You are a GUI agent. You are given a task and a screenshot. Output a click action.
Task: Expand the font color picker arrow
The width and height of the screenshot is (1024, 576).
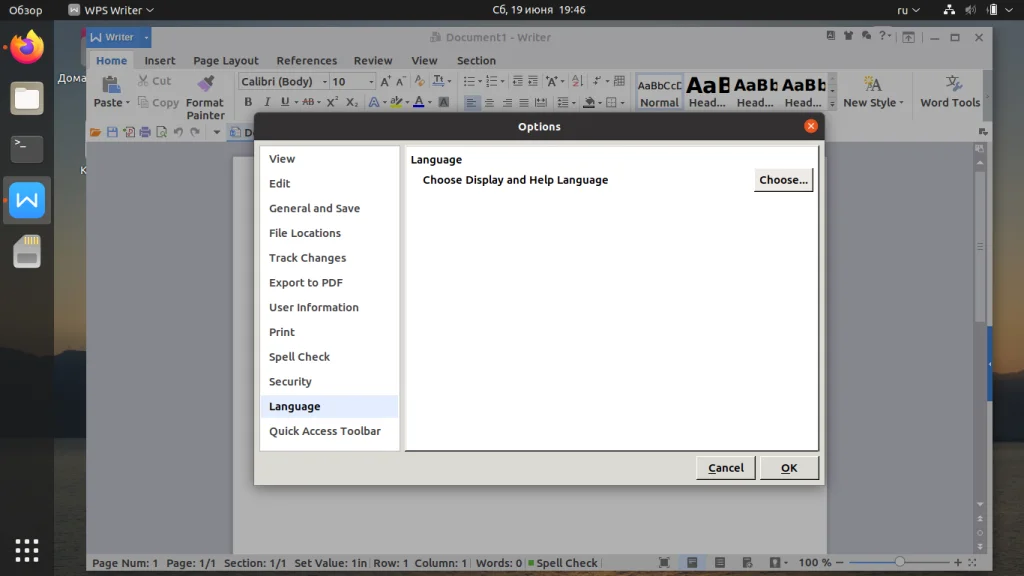click(428, 102)
